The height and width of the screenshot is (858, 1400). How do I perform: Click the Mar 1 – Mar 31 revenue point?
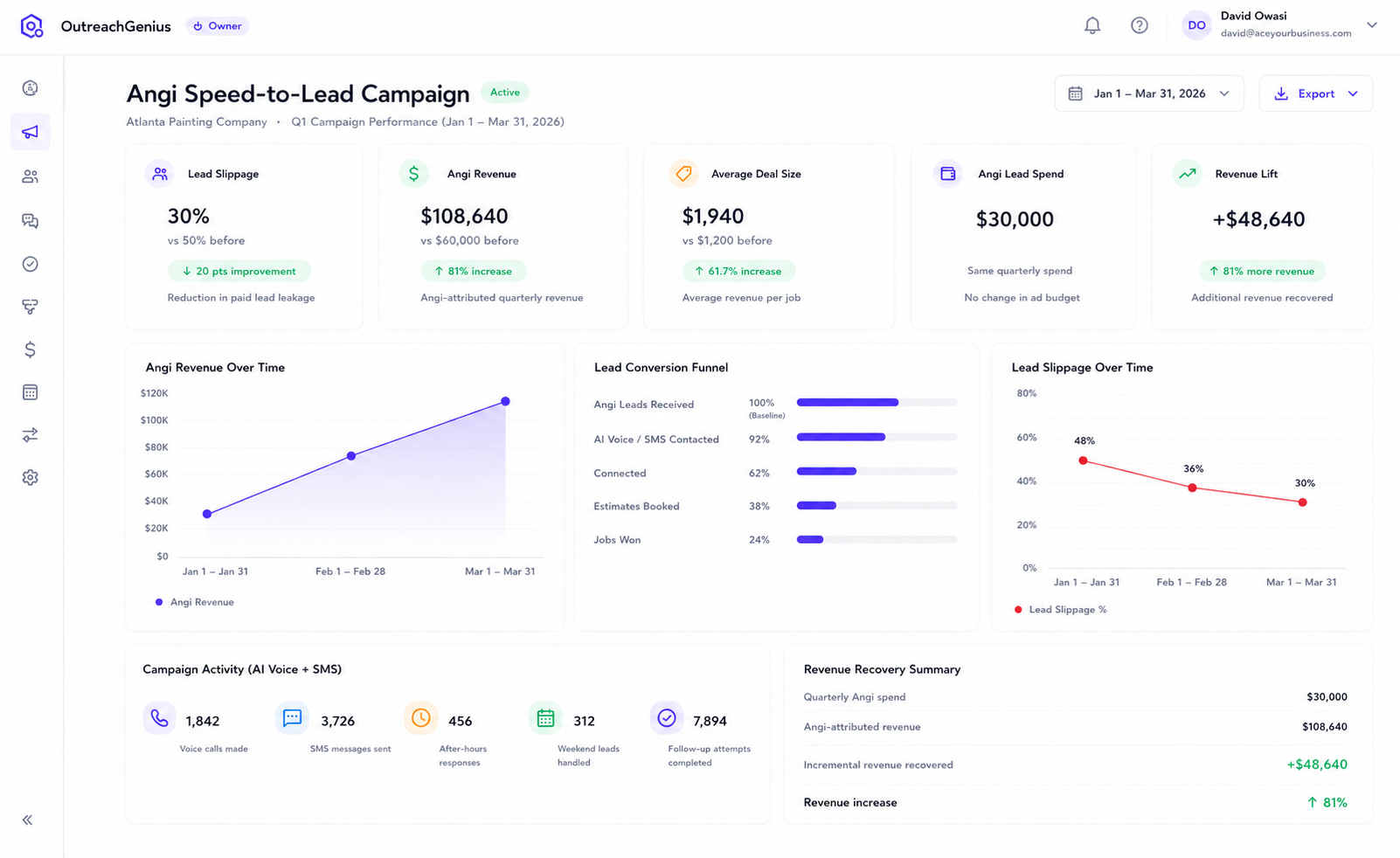coord(505,402)
